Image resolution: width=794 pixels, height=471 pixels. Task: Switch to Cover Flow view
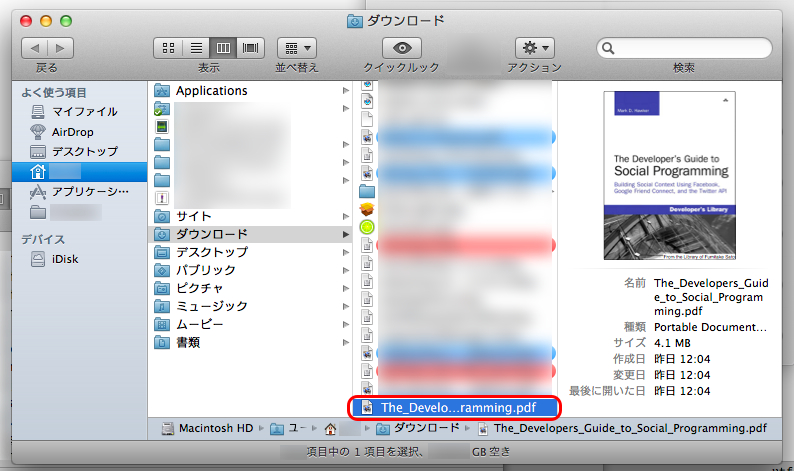coord(250,47)
